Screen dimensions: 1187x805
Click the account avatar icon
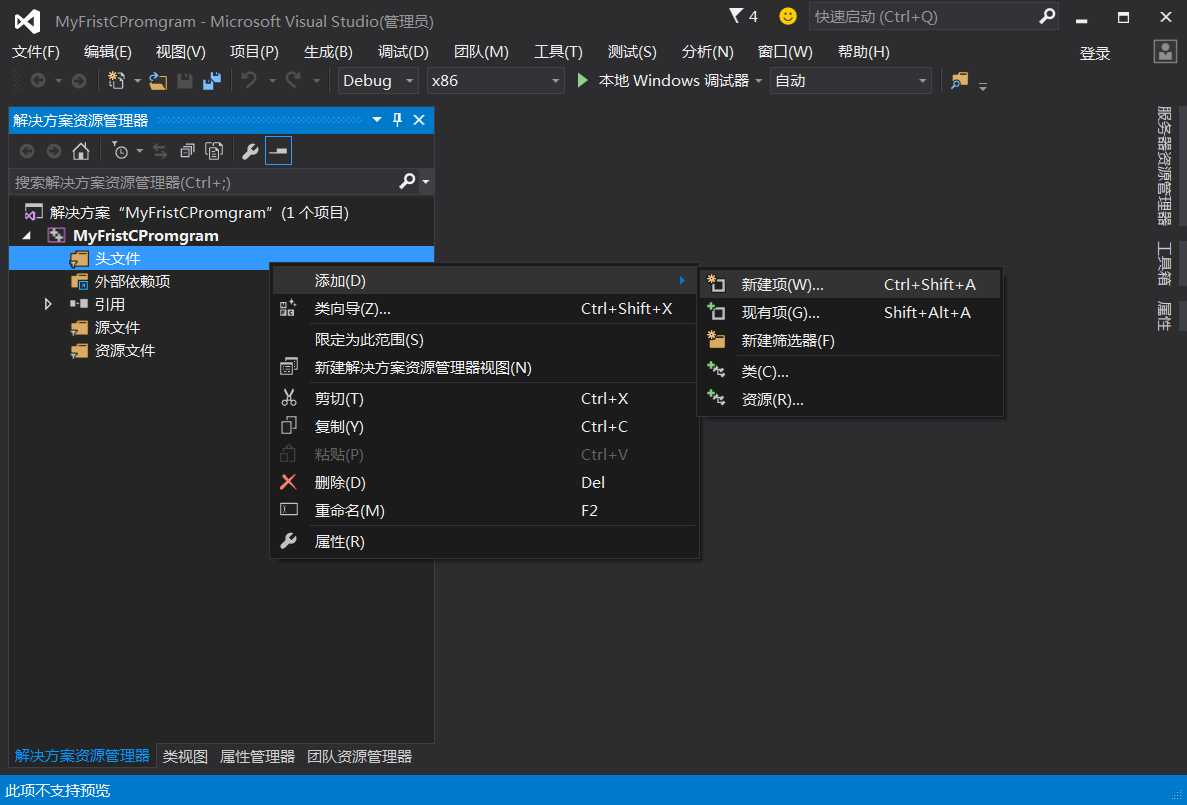(1165, 51)
